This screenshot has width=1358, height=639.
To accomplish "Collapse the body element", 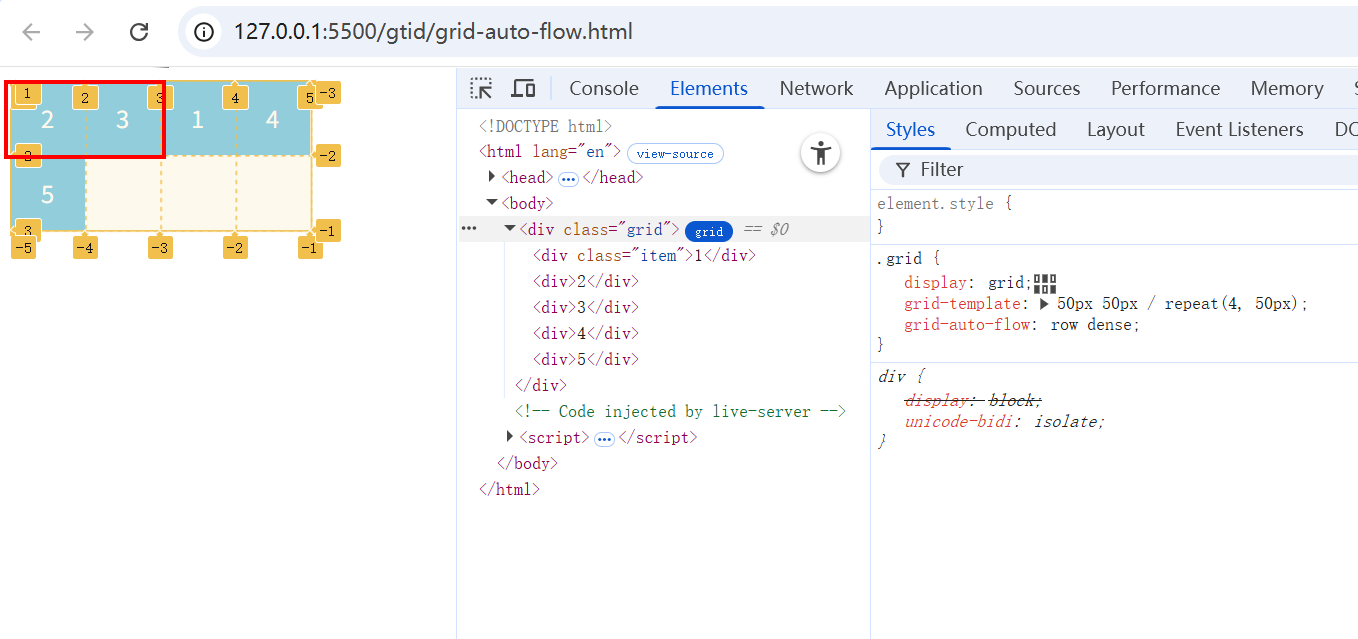I will pos(492,203).
